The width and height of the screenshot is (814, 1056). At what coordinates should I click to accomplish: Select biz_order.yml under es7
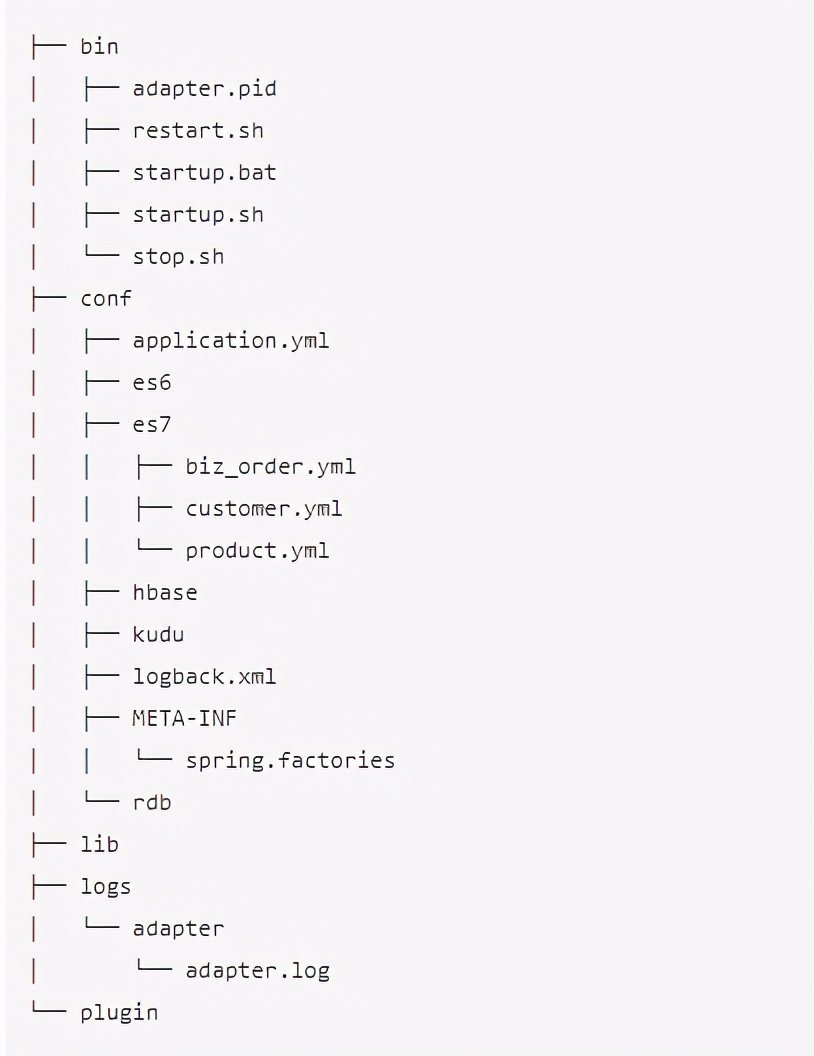pos(270,467)
